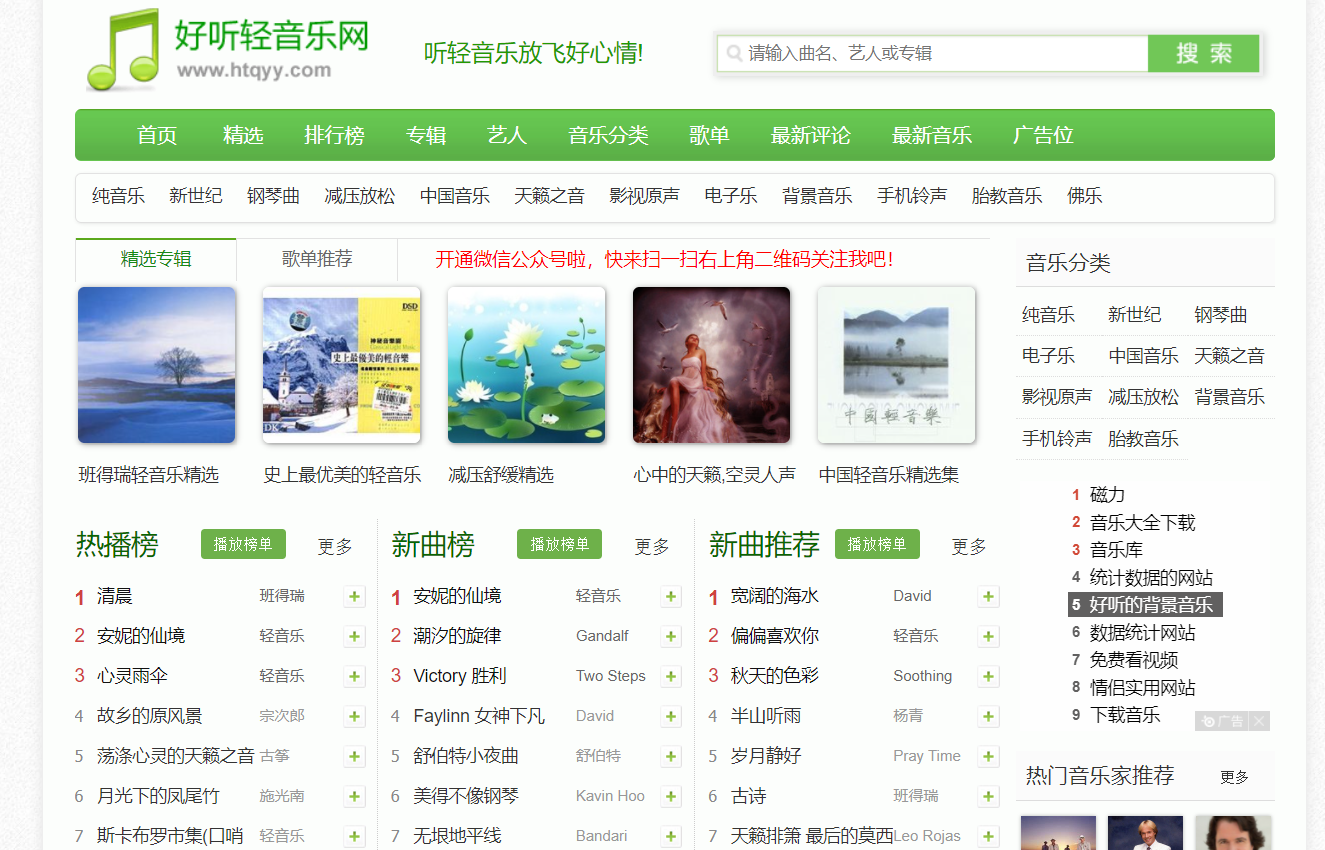The height and width of the screenshot is (850, 1325).
Task: Add 宽阔的海水 with its plus icon
Action: tap(988, 597)
